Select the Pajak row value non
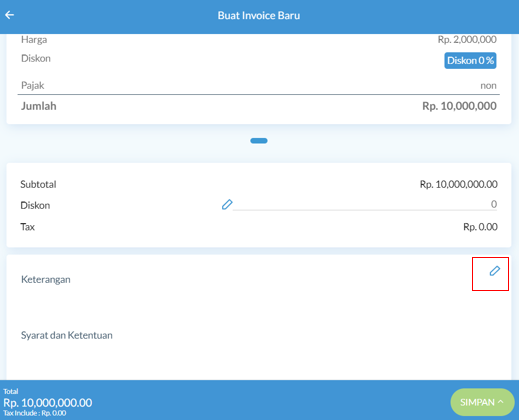Viewport: 519px width, 420px height. pyautogui.click(x=488, y=86)
